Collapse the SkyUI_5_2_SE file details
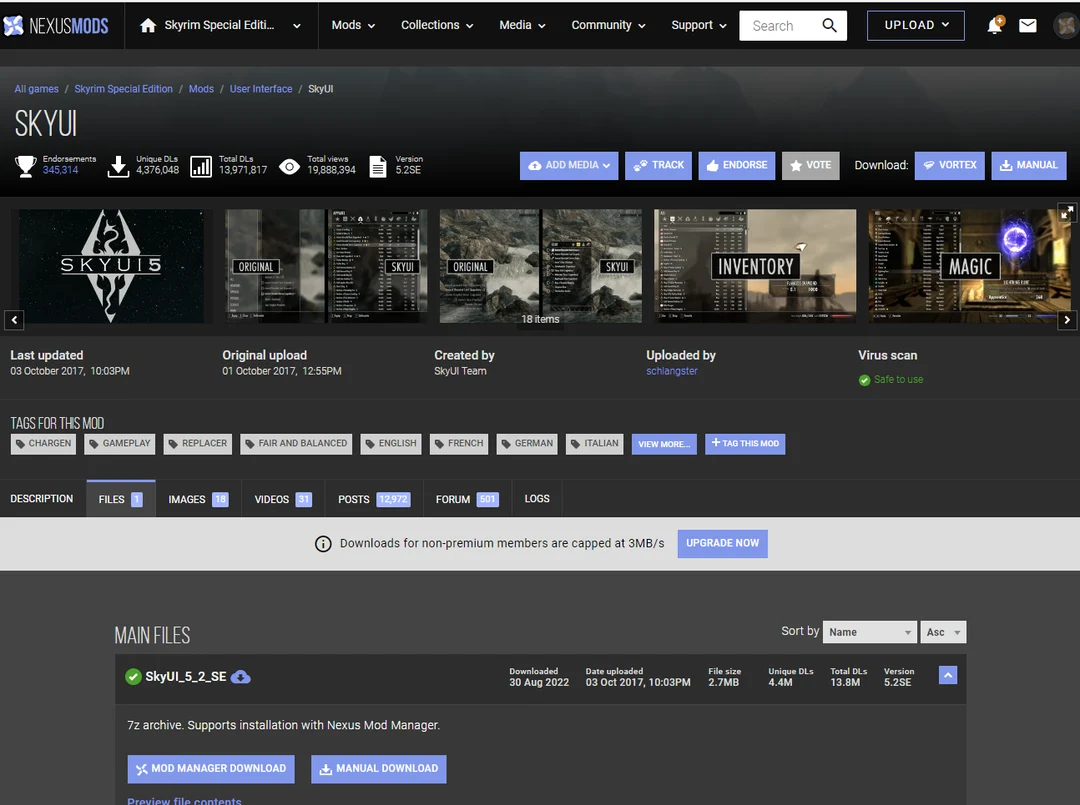The width and height of the screenshot is (1080, 805). 948,675
